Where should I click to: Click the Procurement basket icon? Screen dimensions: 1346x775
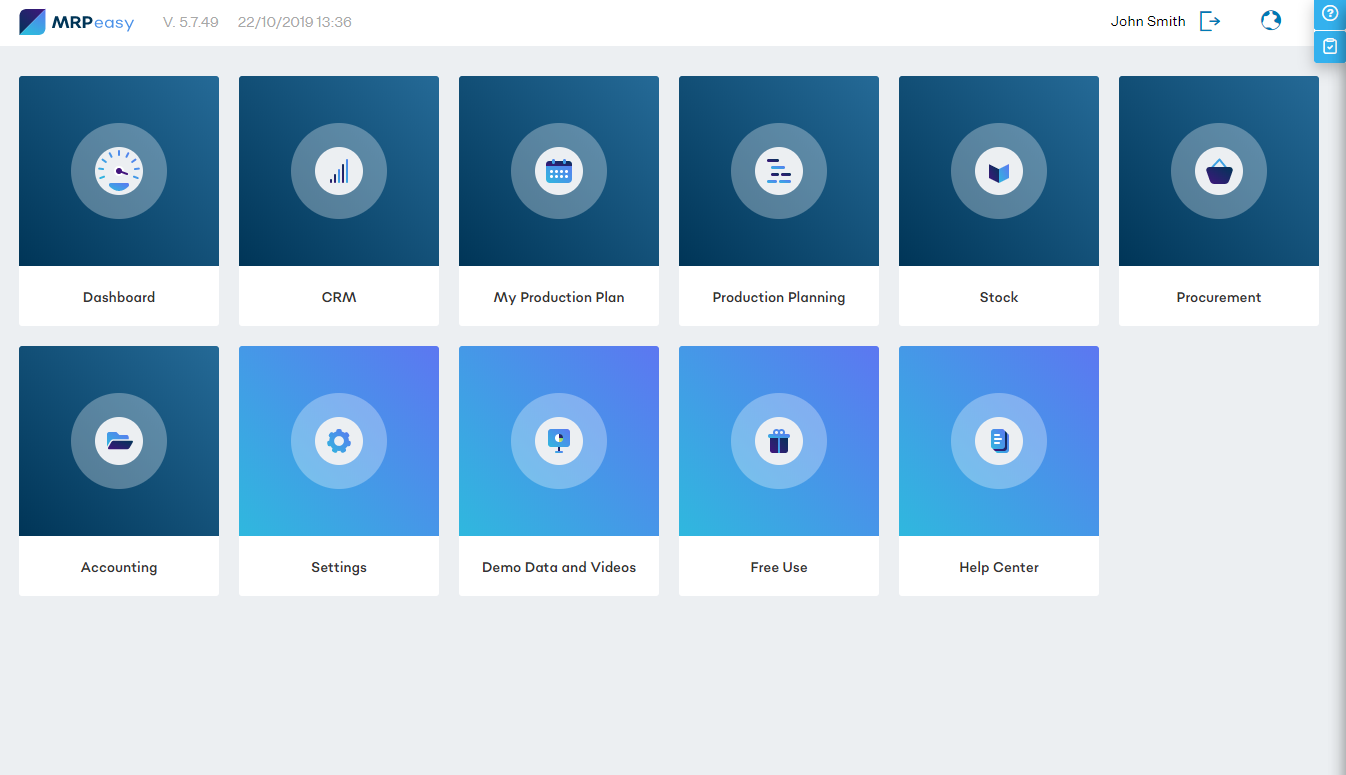tap(1219, 172)
